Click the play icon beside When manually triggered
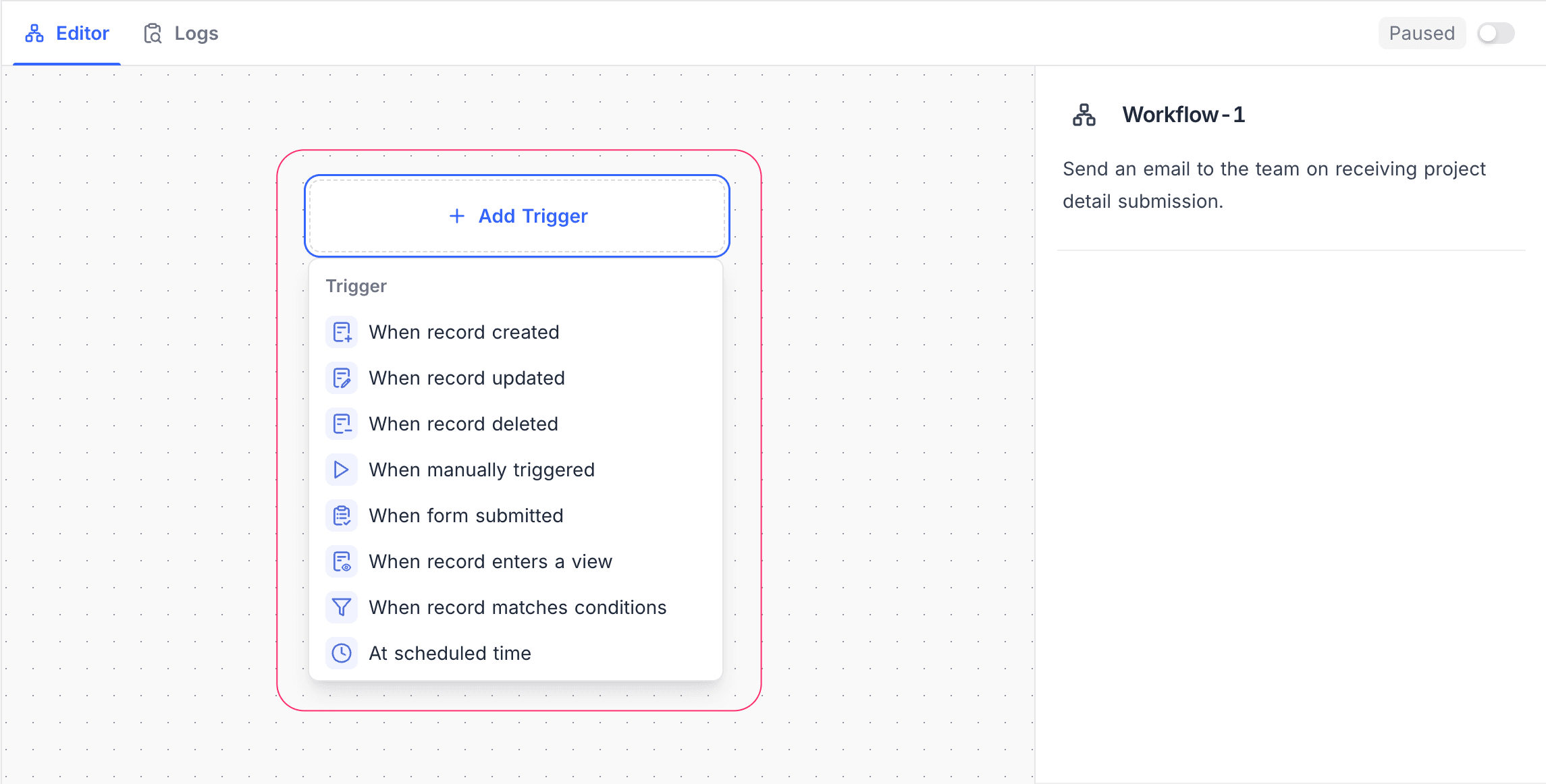 (342, 470)
